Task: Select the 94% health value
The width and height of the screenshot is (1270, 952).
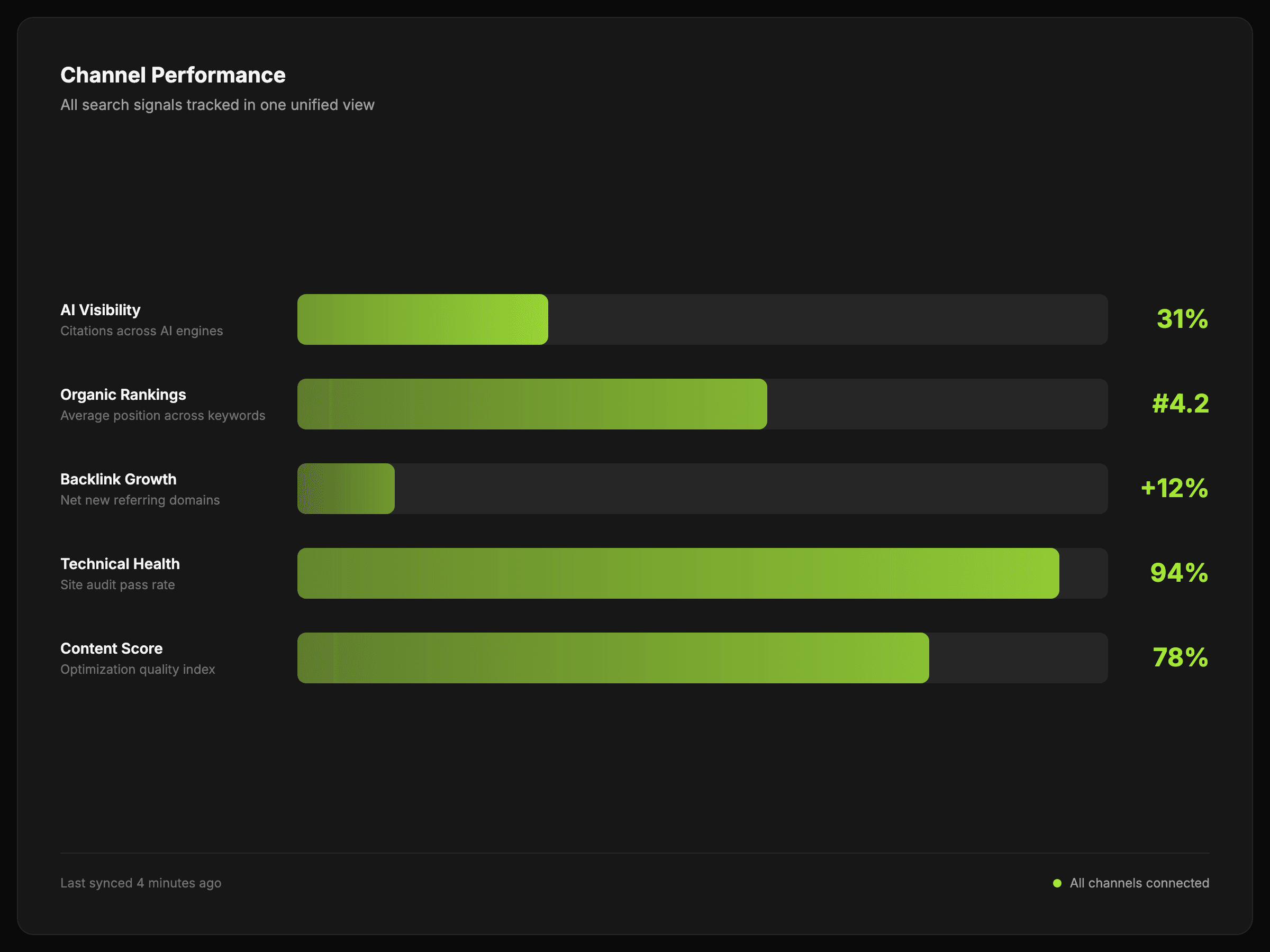Action: (1178, 573)
